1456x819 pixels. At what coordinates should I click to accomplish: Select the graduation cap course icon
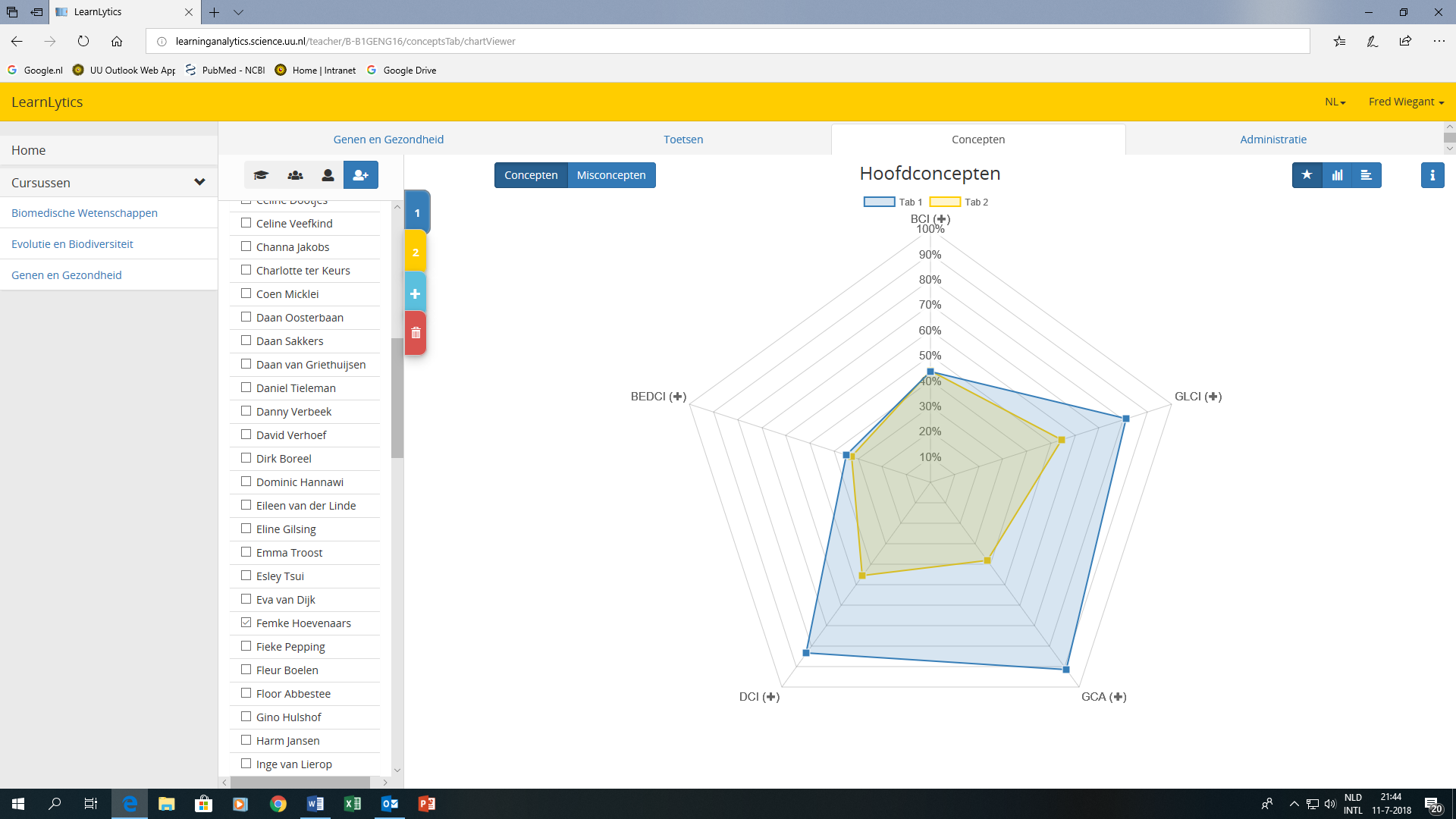pyautogui.click(x=261, y=175)
